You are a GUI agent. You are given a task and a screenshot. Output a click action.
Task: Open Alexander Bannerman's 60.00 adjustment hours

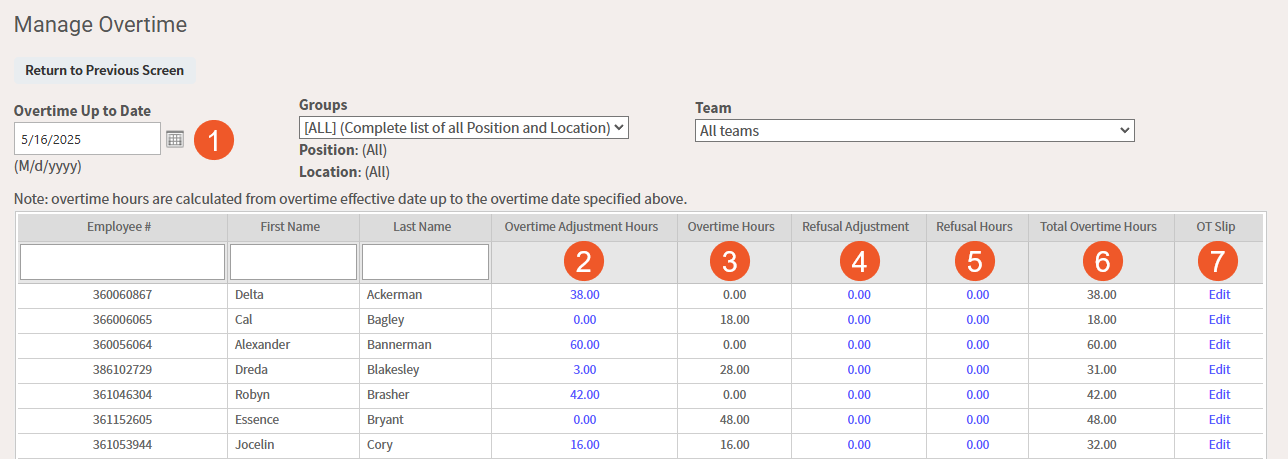[x=585, y=345]
